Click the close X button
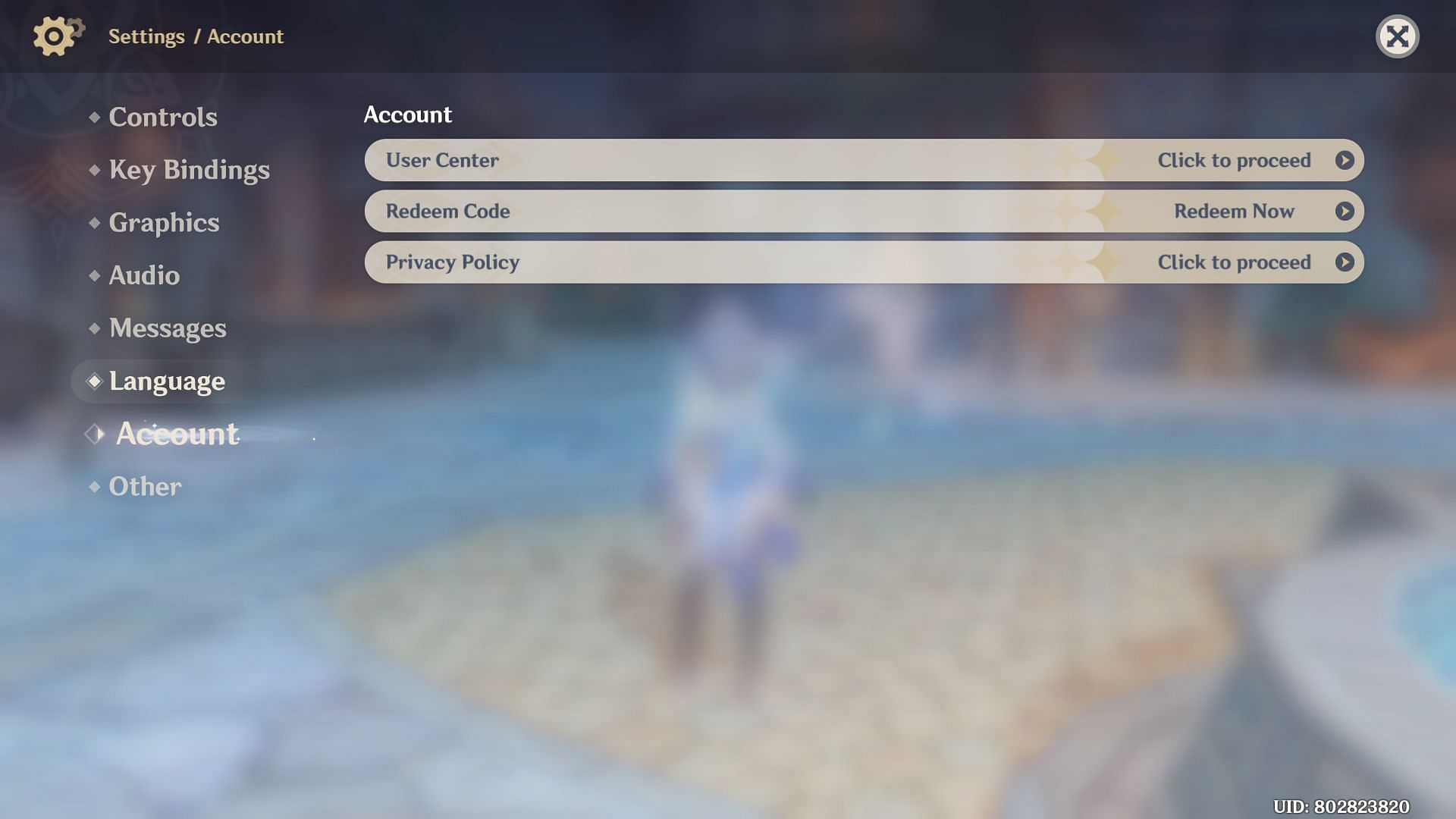 [1397, 35]
